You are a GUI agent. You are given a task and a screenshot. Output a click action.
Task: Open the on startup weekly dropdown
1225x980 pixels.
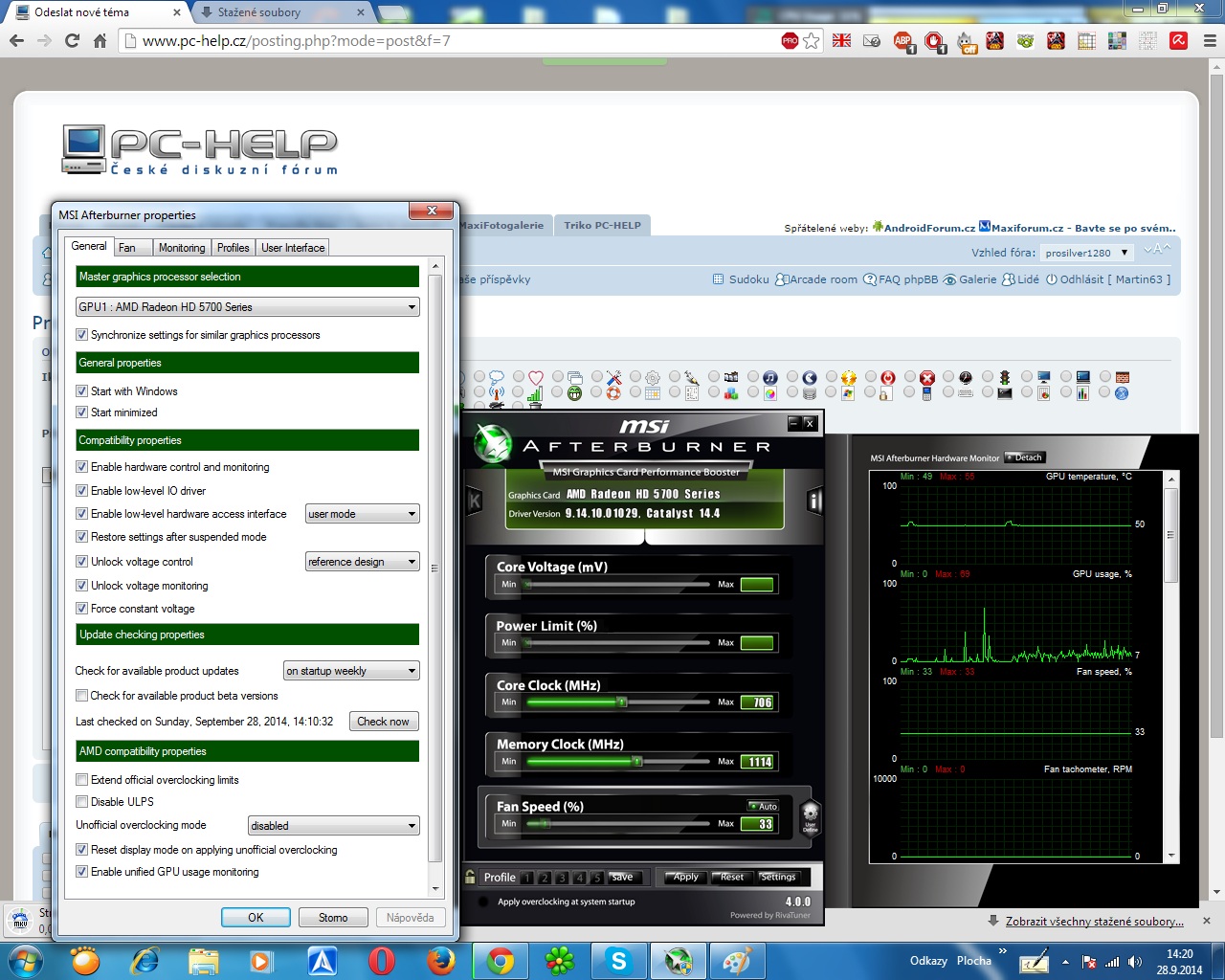[351, 671]
